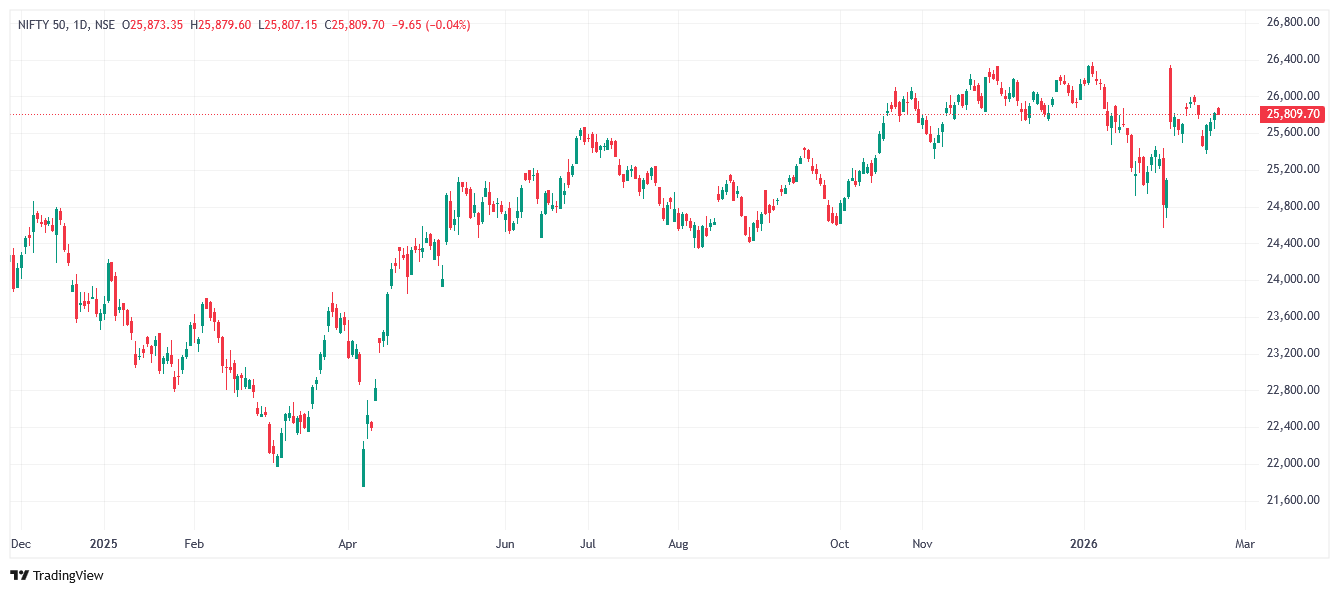
Task: Select the Jul label on time axis
Action: click(588, 544)
